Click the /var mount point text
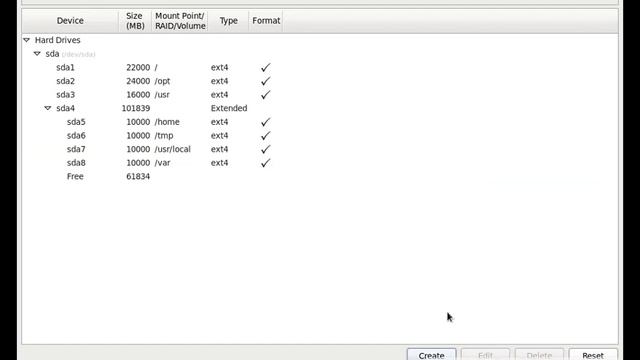 162,162
